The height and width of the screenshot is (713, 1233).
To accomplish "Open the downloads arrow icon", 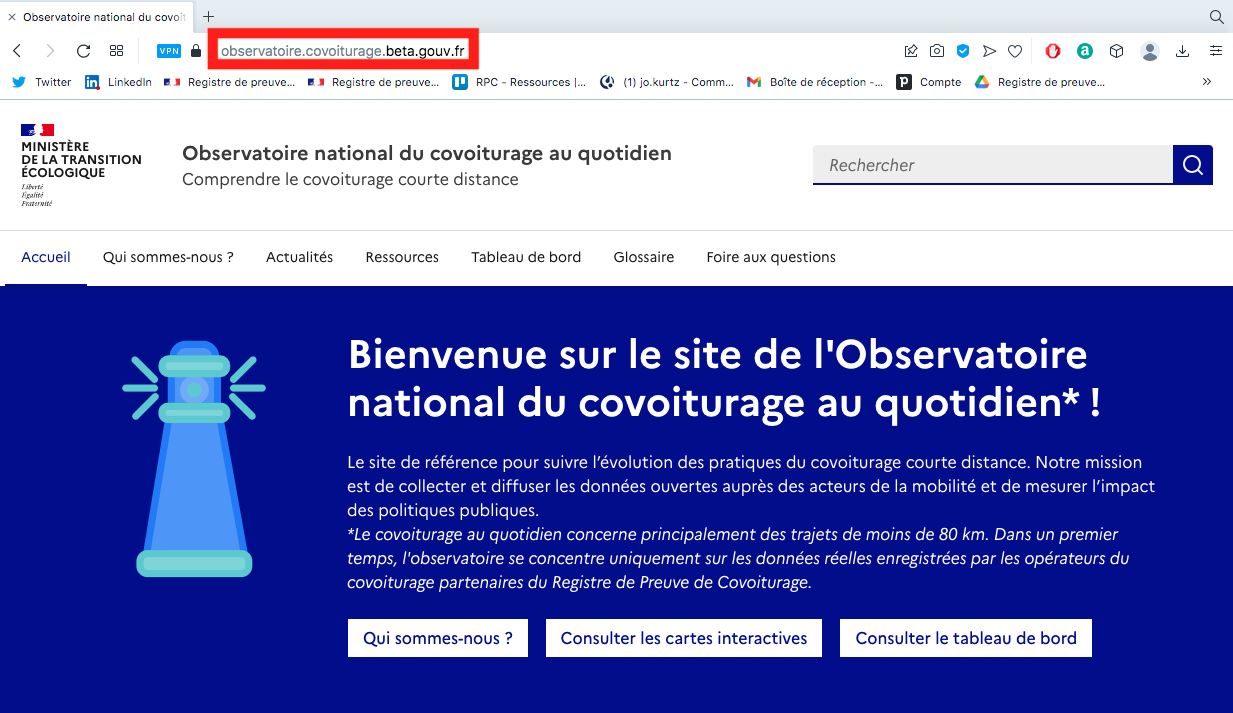I will click(x=1183, y=51).
